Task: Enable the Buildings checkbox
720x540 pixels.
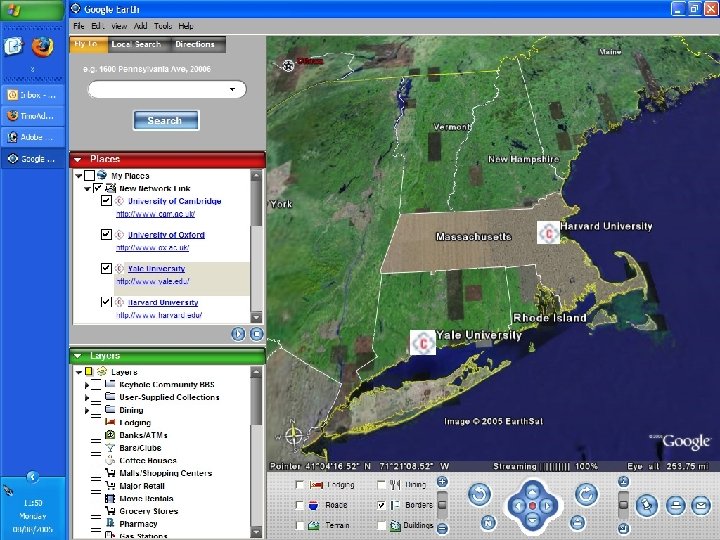Action: pos(381,525)
